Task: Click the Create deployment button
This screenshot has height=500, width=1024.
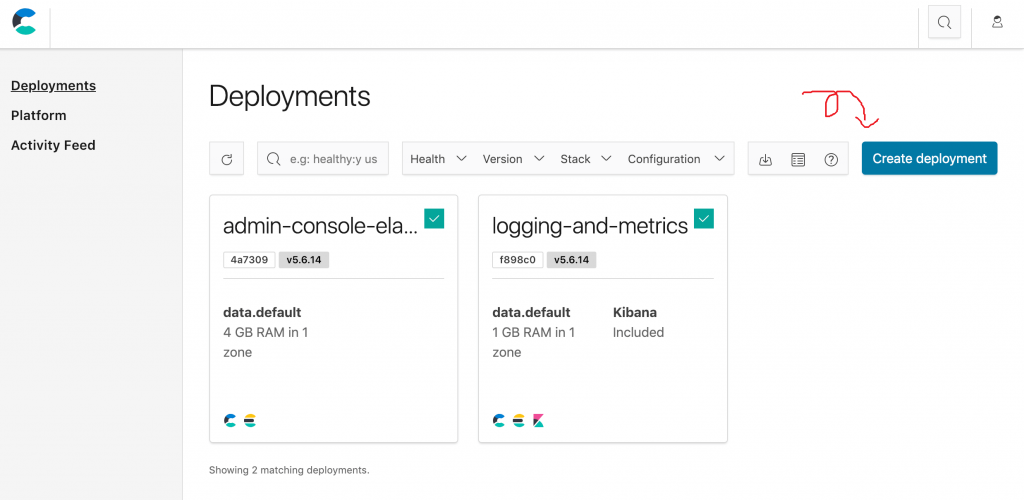Action: pyautogui.click(x=929, y=158)
